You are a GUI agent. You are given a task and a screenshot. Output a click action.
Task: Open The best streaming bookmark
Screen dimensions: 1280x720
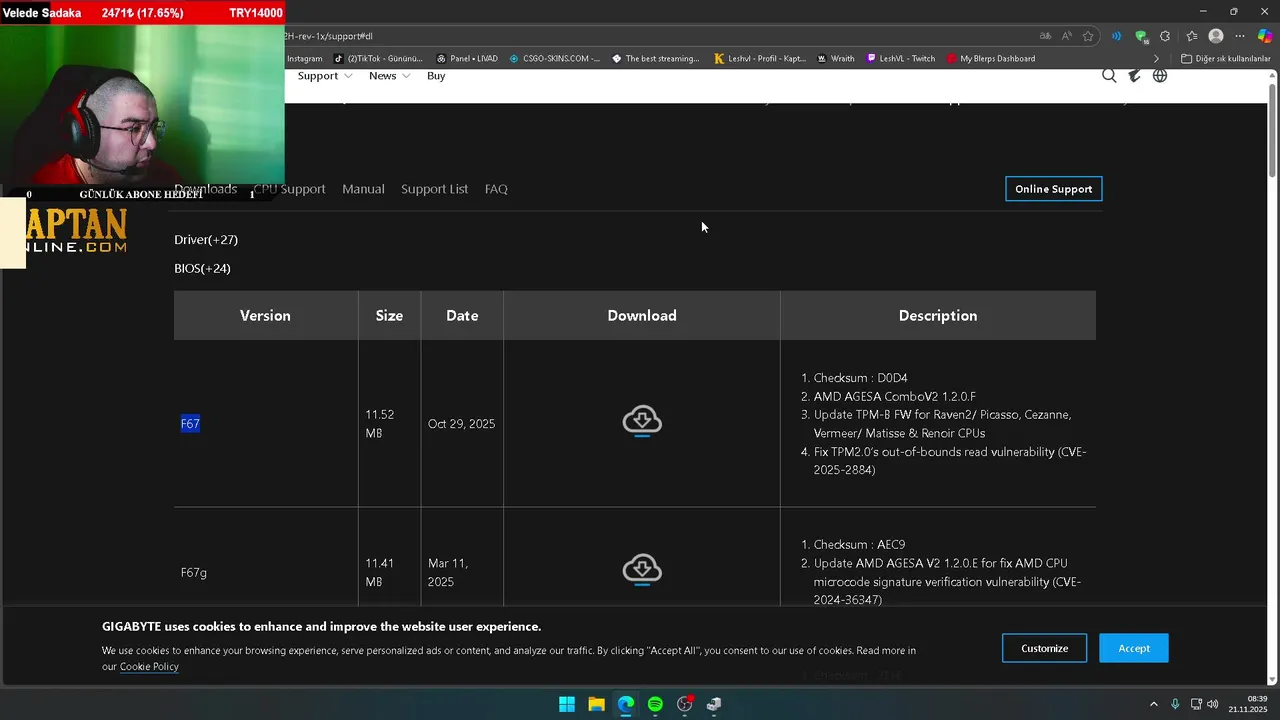pyautogui.click(x=656, y=59)
